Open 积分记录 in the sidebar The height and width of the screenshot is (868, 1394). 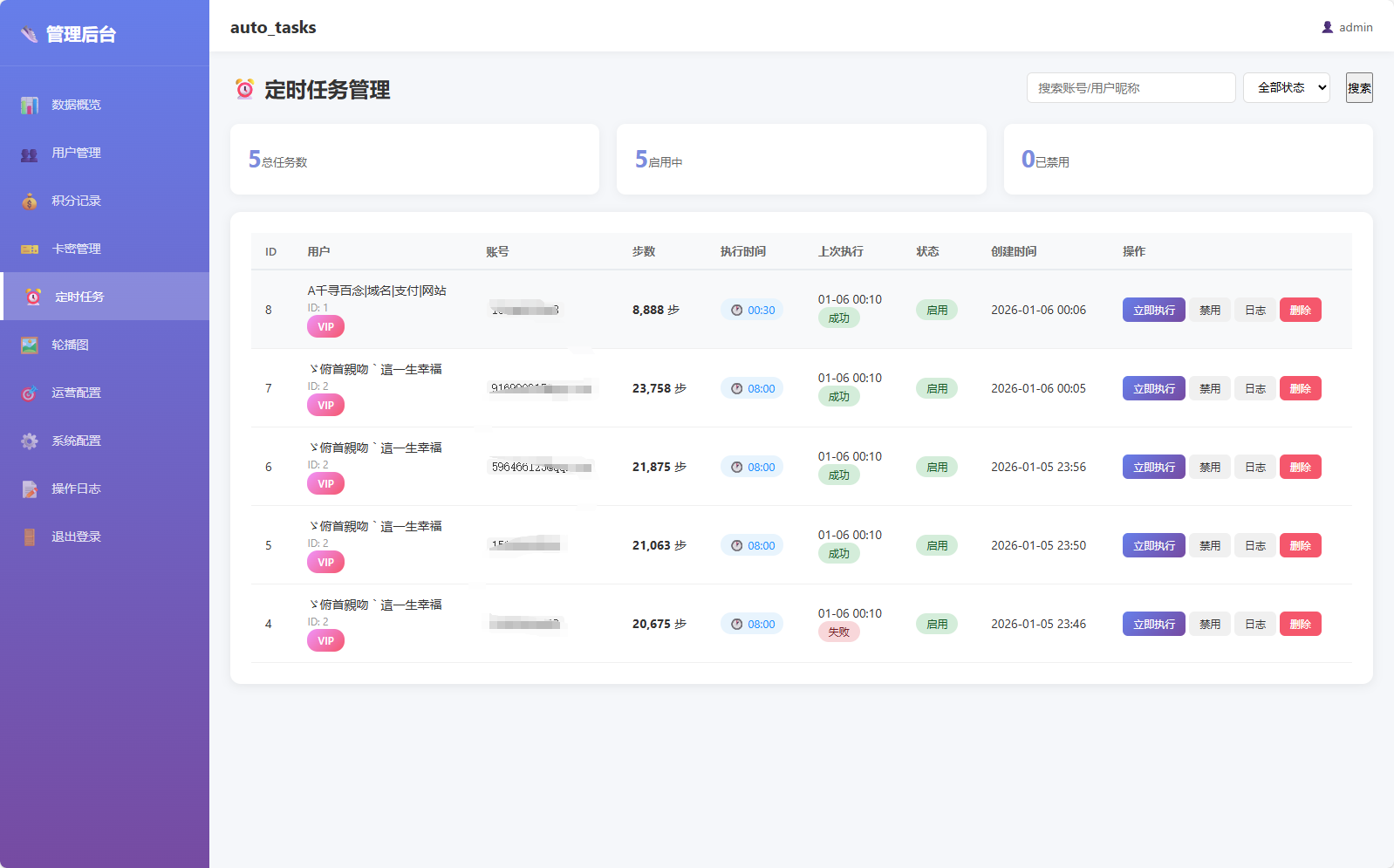[105, 201]
